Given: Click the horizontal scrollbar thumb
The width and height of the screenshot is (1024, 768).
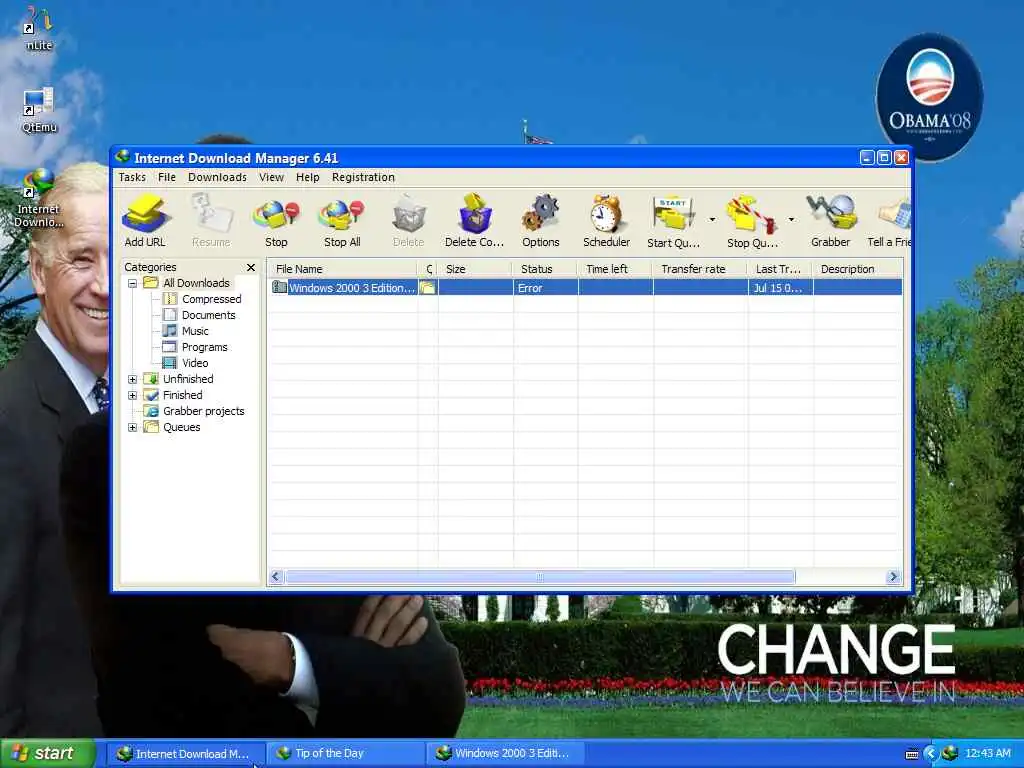Looking at the screenshot, I should [540, 577].
